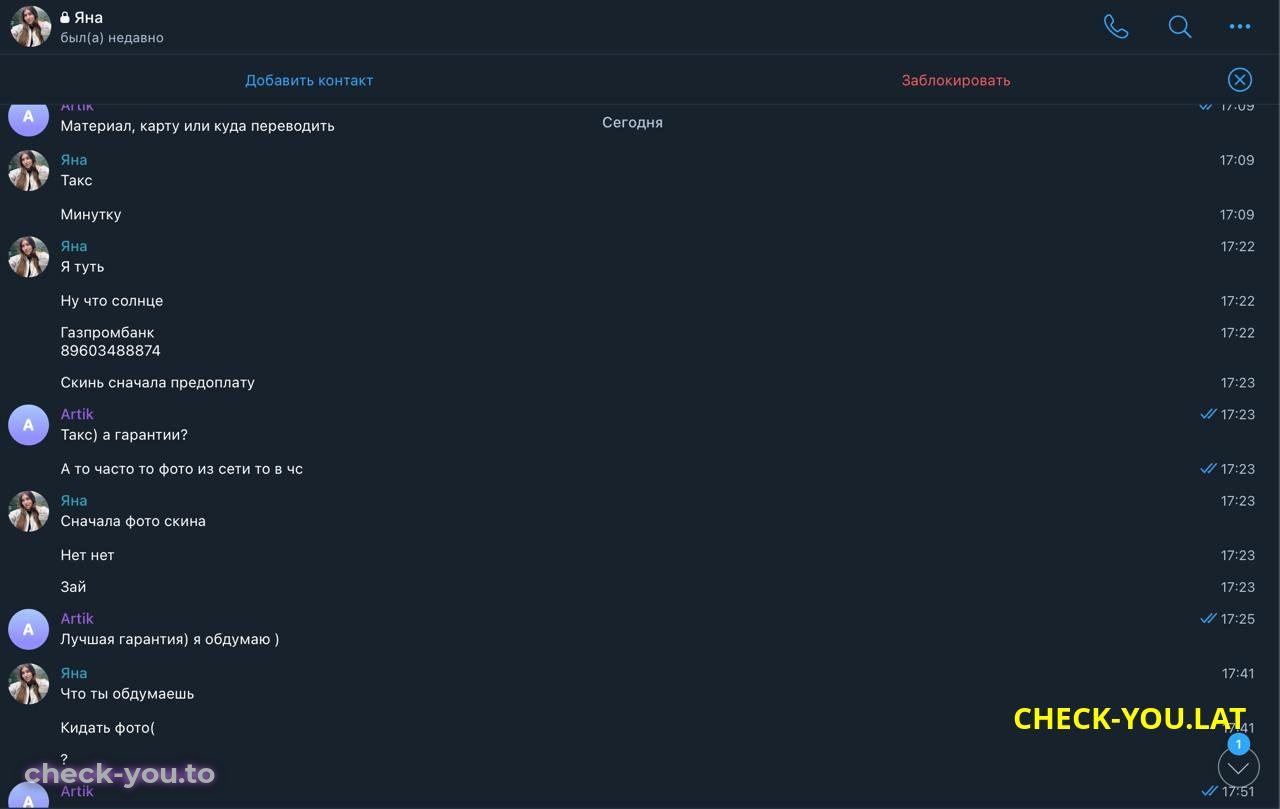
Task: Click the message Я туть
Action: coord(82,267)
